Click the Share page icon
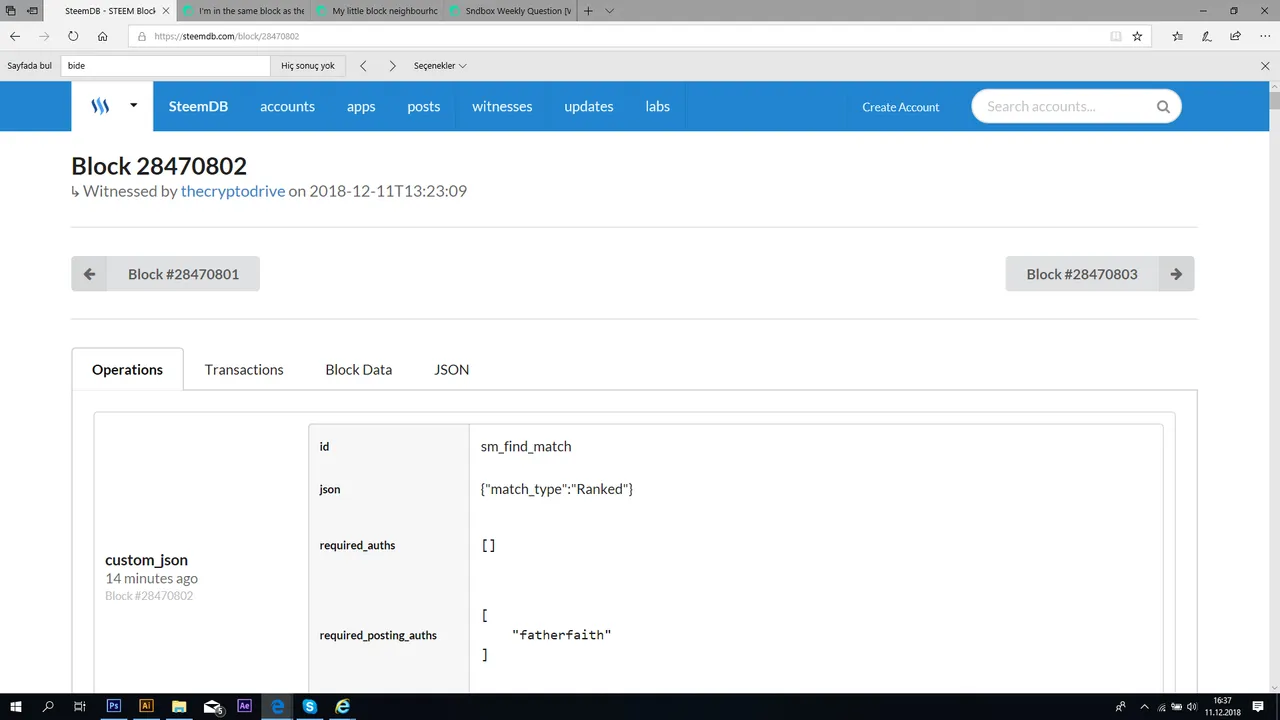Image resolution: width=1280 pixels, height=720 pixels. [x=1235, y=36]
